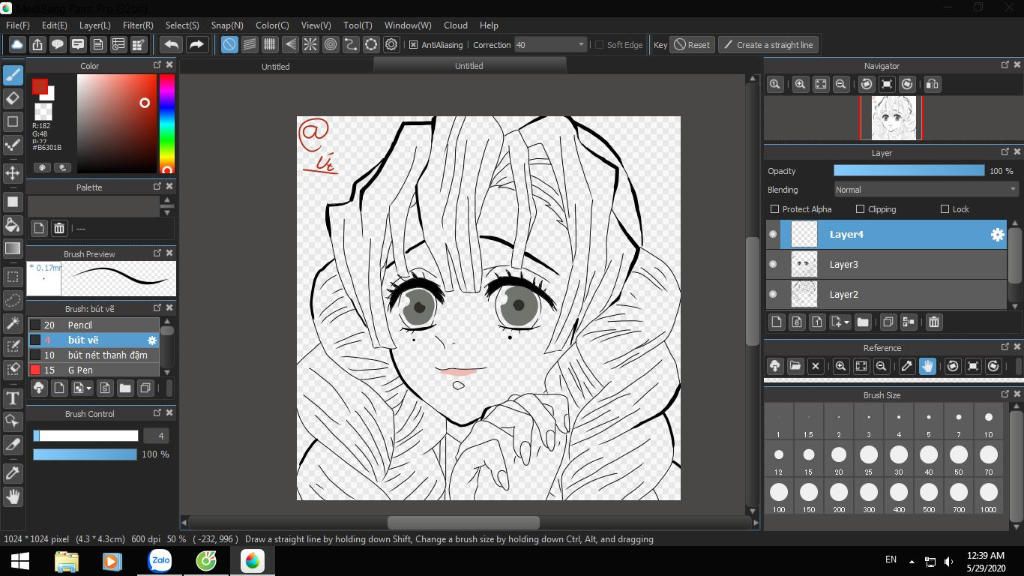Open the Layer(L) menu
The height and width of the screenshot is (576, 1024).
95,25
